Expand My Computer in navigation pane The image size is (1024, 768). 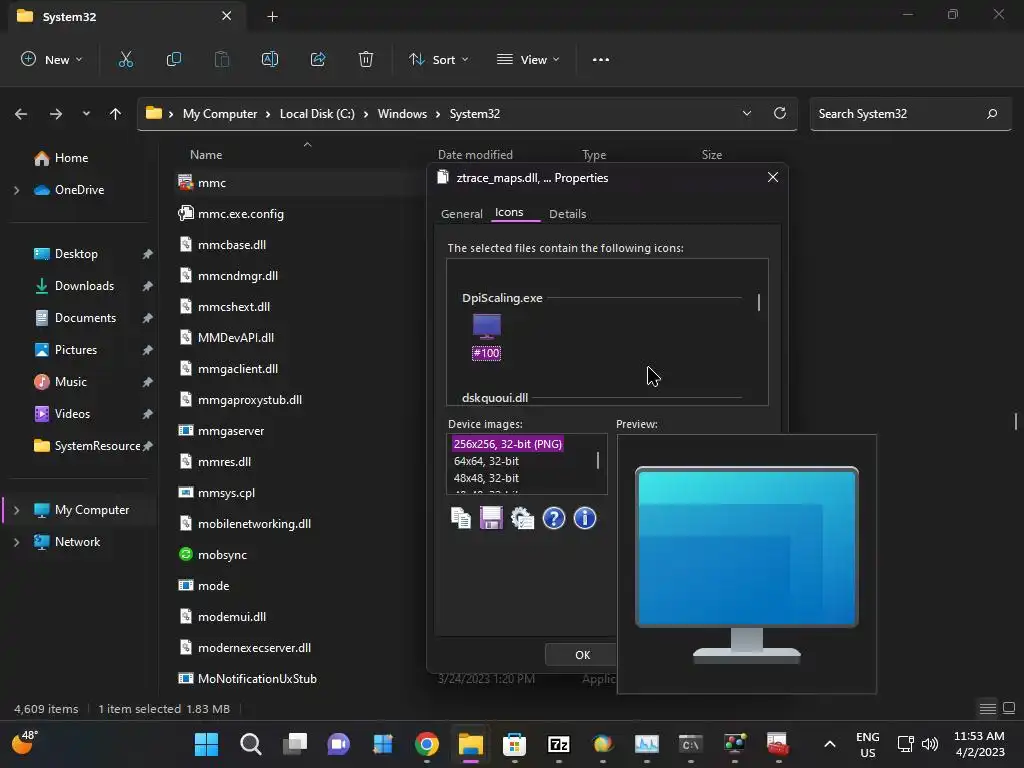[x=16, y=510]
